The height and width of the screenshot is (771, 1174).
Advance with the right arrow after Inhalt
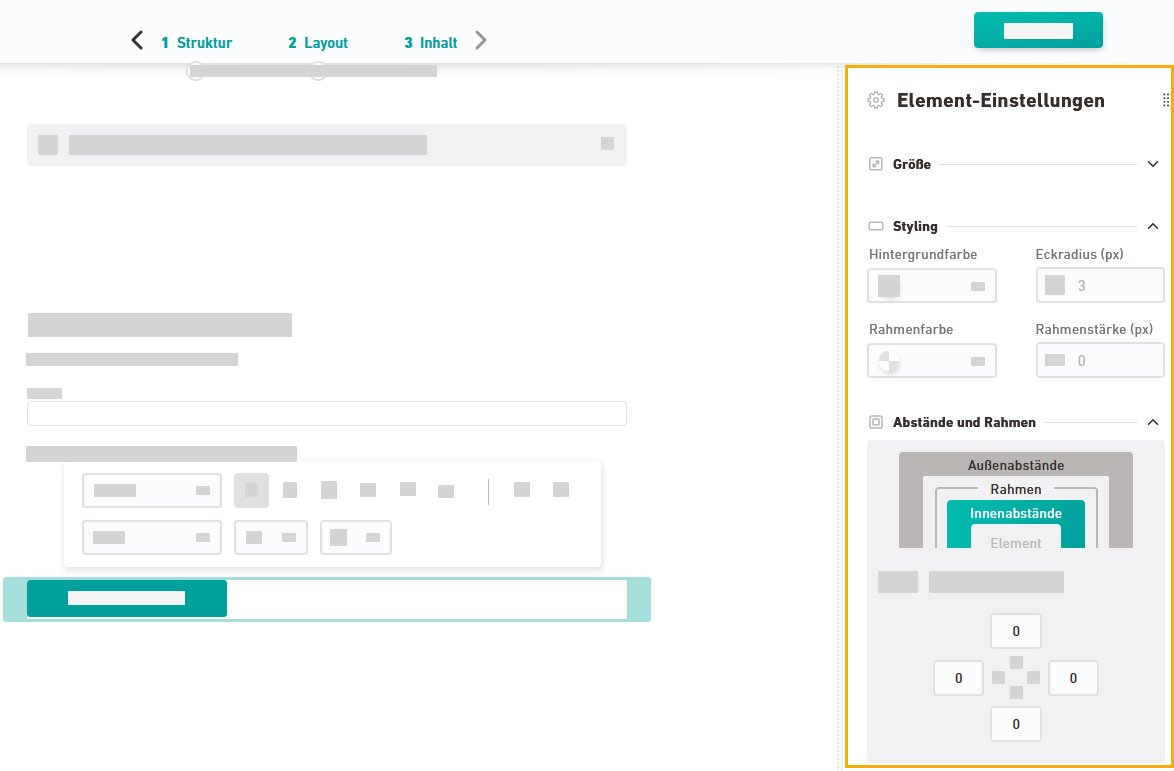481,41
